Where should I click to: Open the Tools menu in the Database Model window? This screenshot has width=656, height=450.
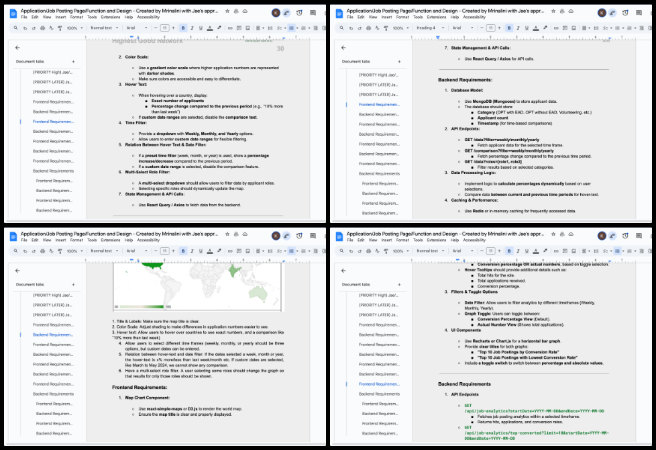pyautogui.click(x=418, y=17)
